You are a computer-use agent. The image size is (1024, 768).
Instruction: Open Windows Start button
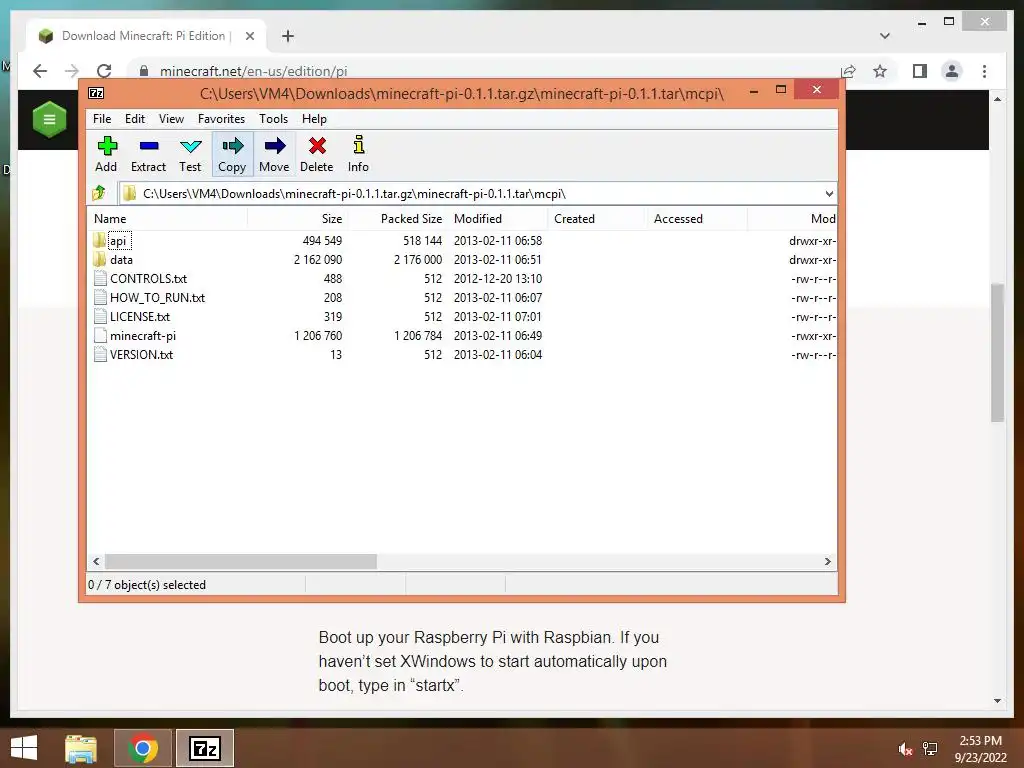(x=24, y=748)
